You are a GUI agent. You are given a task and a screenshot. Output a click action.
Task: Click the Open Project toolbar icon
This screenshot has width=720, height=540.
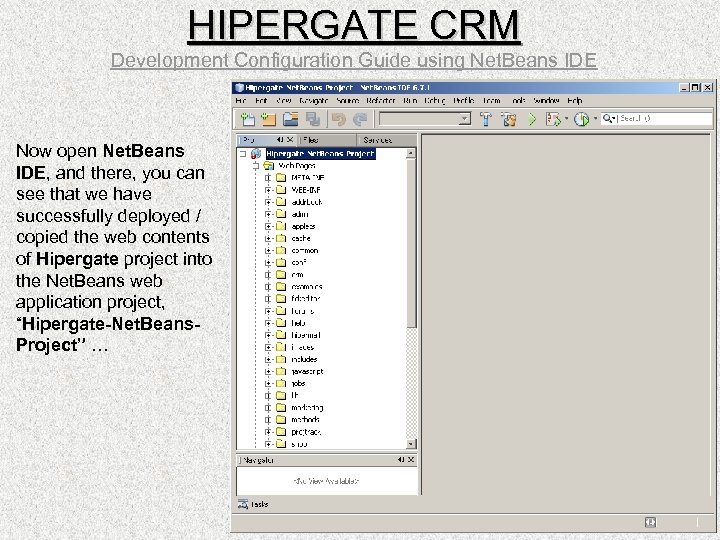[291, 119]
